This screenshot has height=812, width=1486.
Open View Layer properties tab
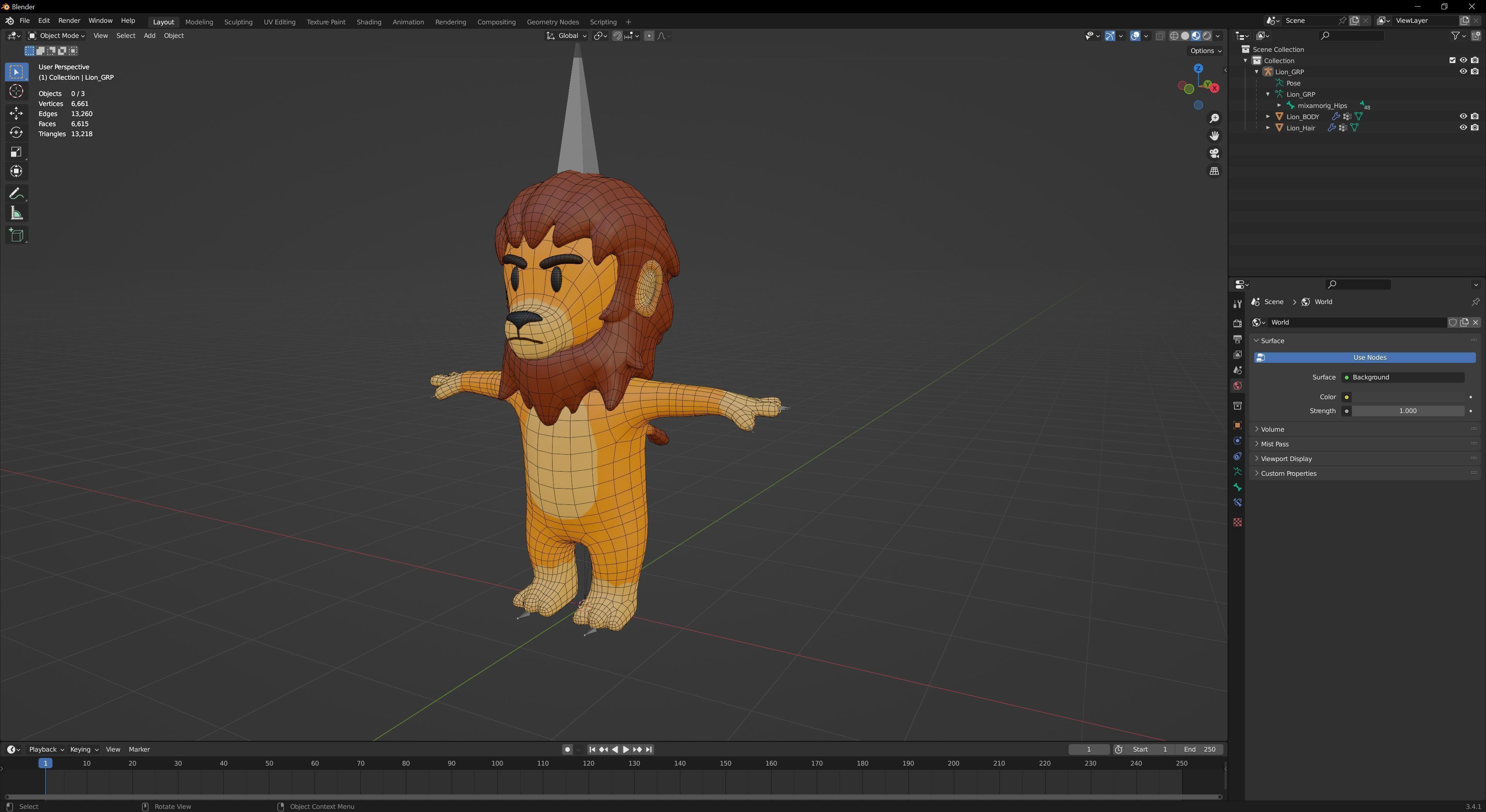click(x=1237, y=355)
